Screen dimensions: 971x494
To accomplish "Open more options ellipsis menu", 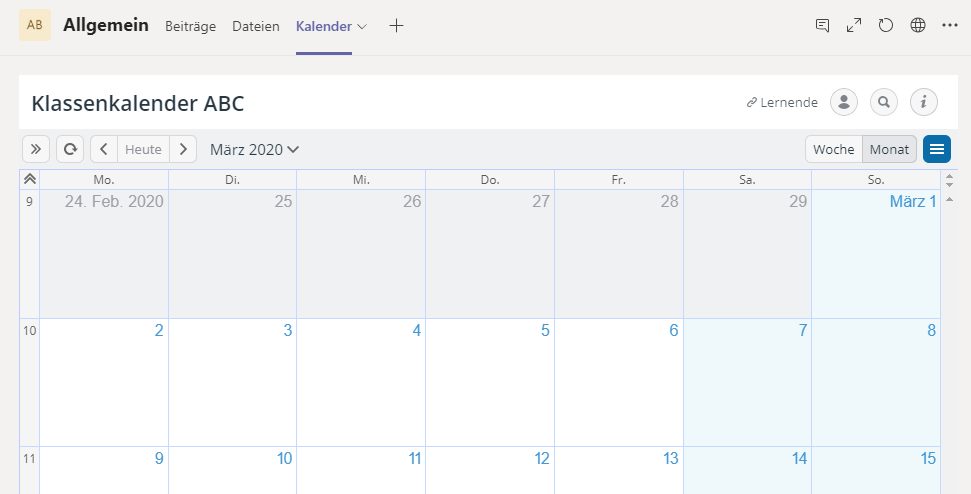I will tap(950, 25).
